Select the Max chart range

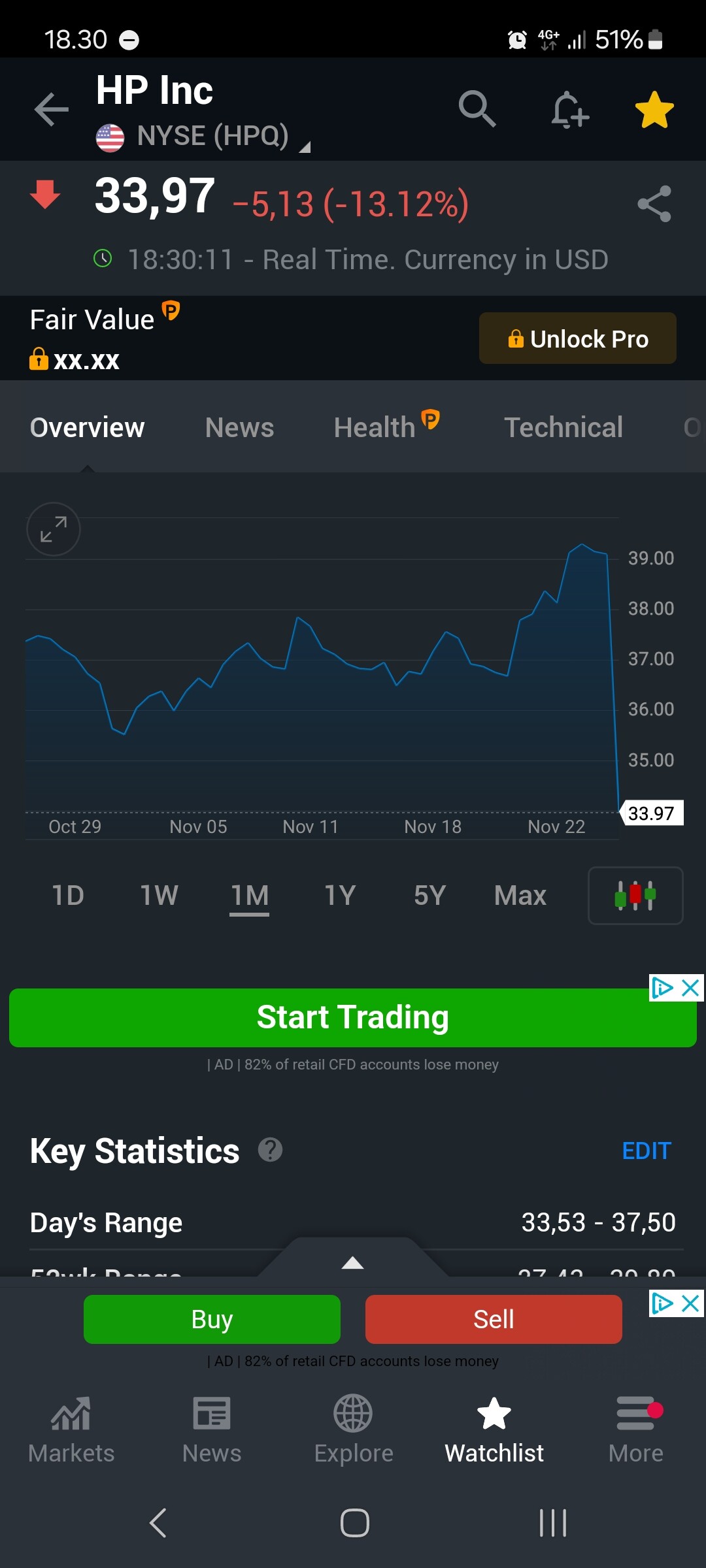point(520,895)
